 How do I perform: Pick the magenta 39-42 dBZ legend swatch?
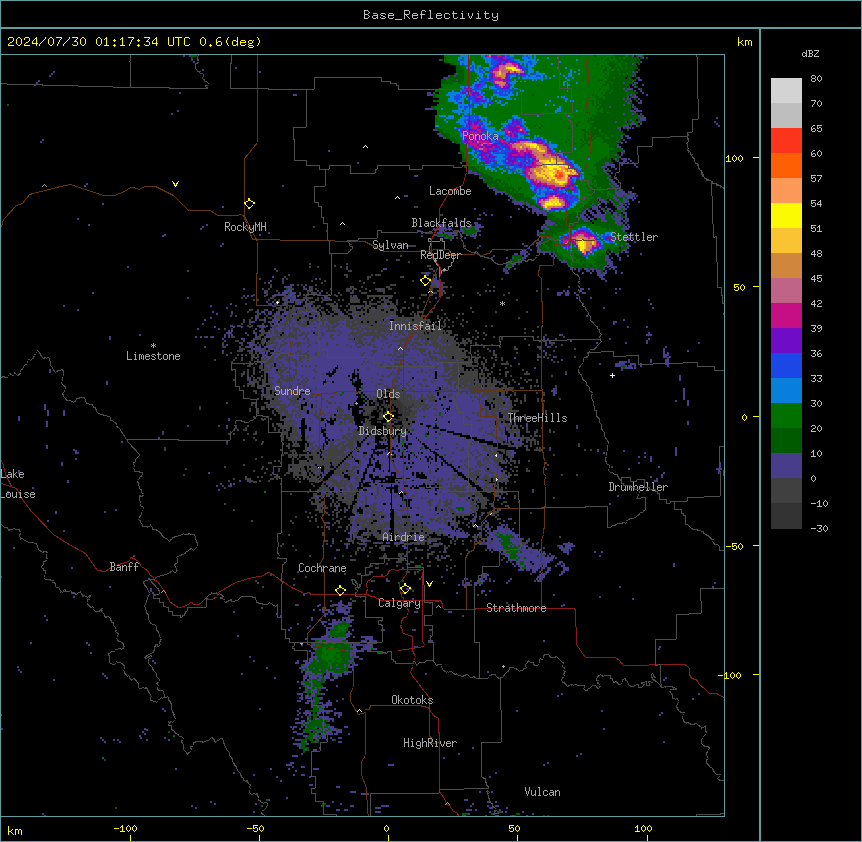click(x=786, y=315)
